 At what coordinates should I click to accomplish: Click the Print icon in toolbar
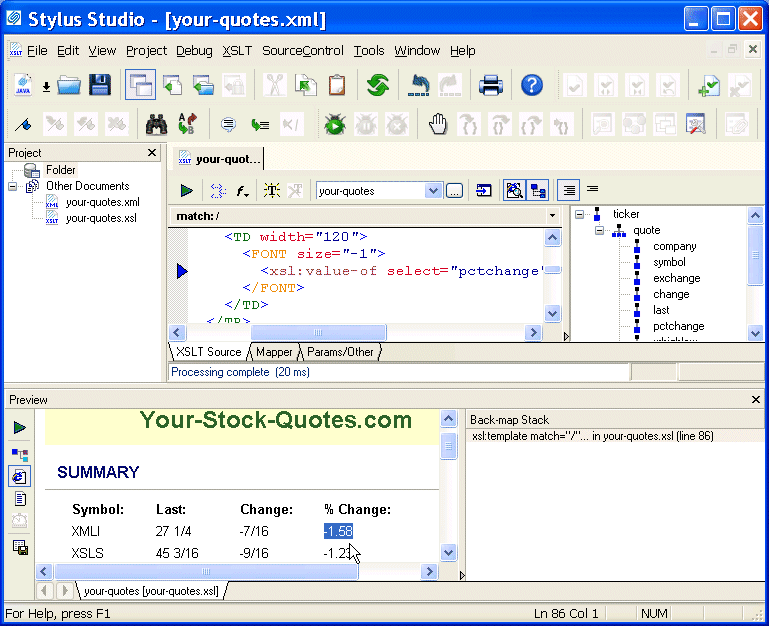[490, 86]
